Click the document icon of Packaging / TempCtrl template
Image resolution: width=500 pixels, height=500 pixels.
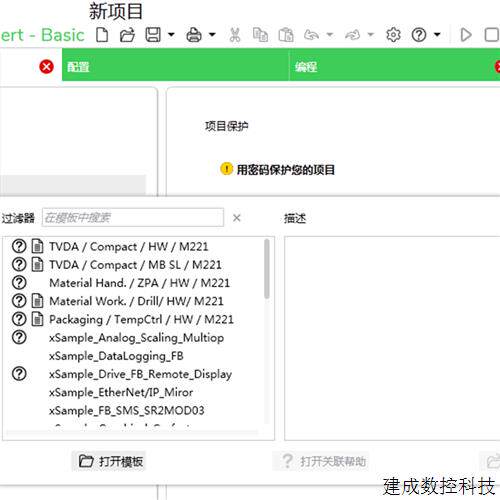point(37,319)
